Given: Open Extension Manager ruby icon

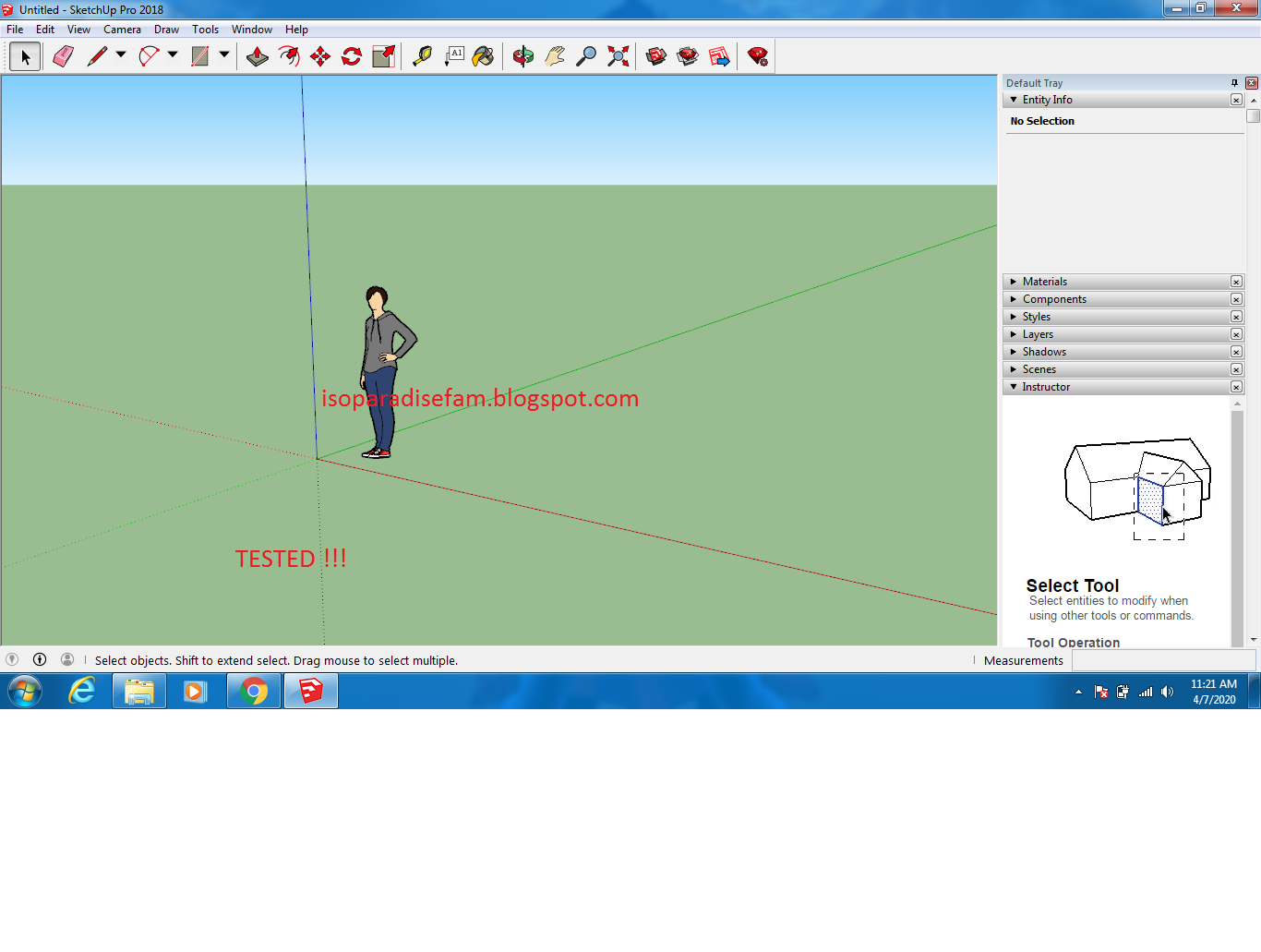Looking at the screenshot, I should (x=758, y=57).
